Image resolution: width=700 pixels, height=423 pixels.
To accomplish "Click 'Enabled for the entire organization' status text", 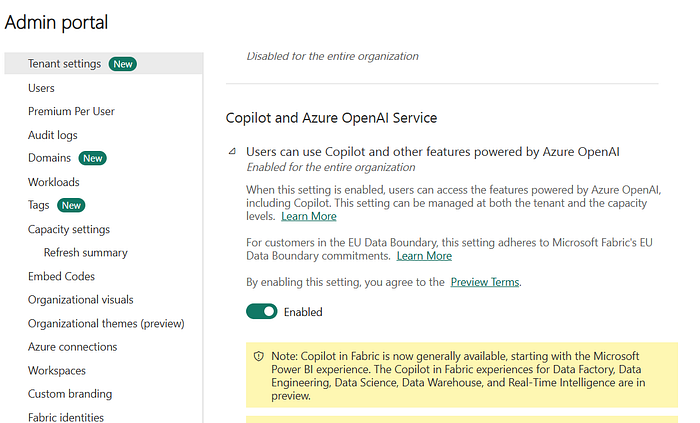I will [x=331, y=167].
